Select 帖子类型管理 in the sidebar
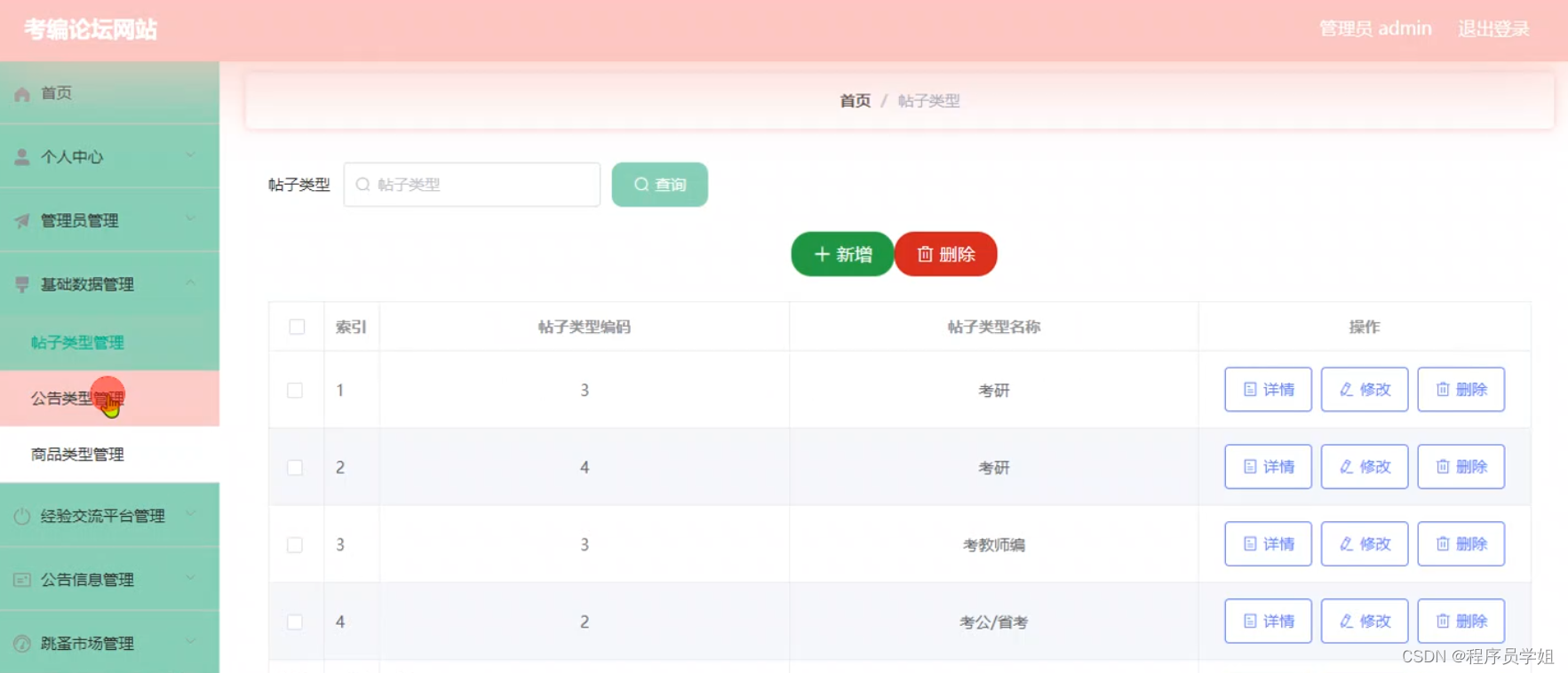The width and height of the screenshot is (1568, 673). [109, 343]
